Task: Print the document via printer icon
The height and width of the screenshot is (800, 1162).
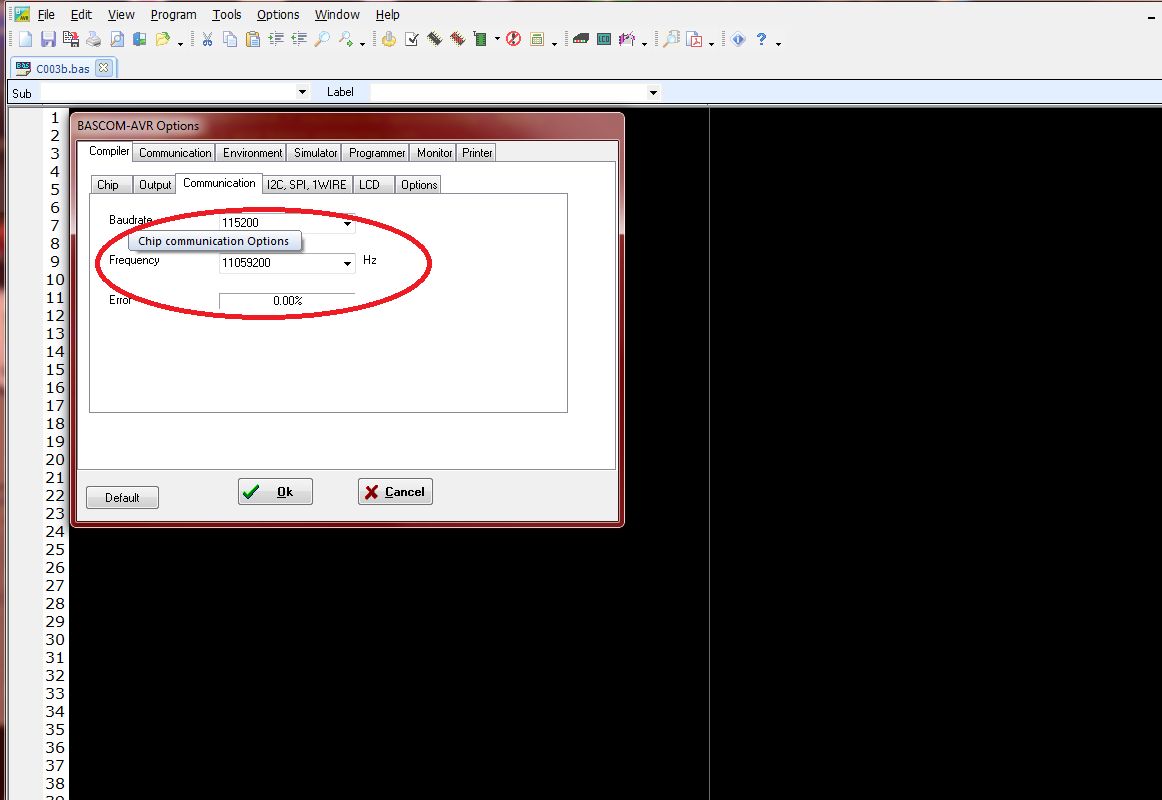Action: tap(93, 39)
